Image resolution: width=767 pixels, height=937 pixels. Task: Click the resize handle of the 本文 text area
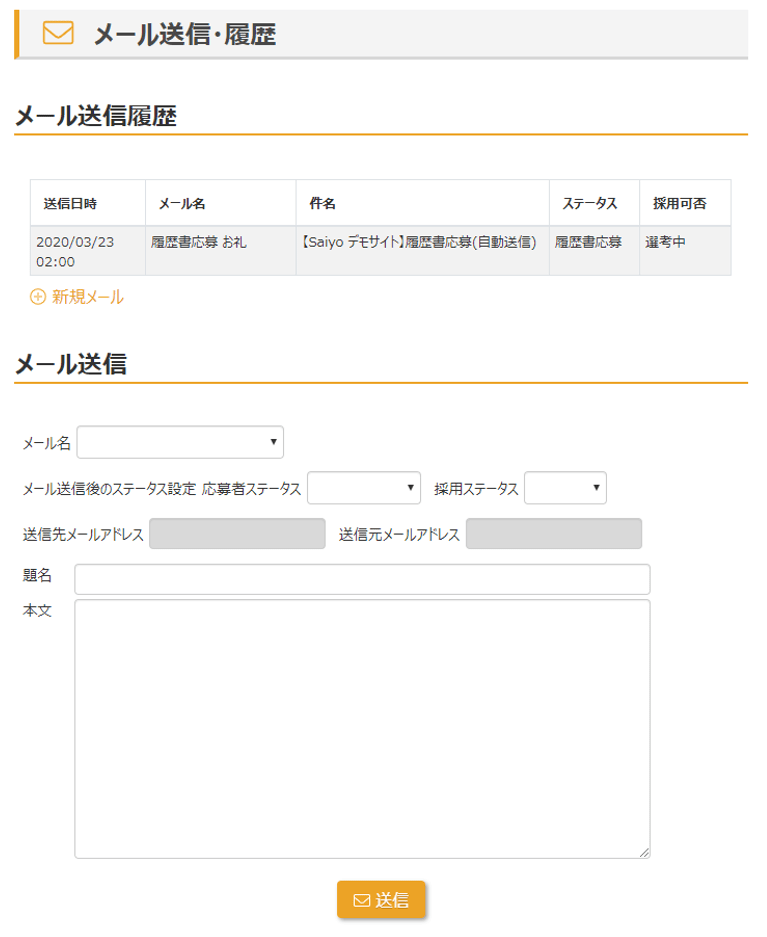click(644, 852)
